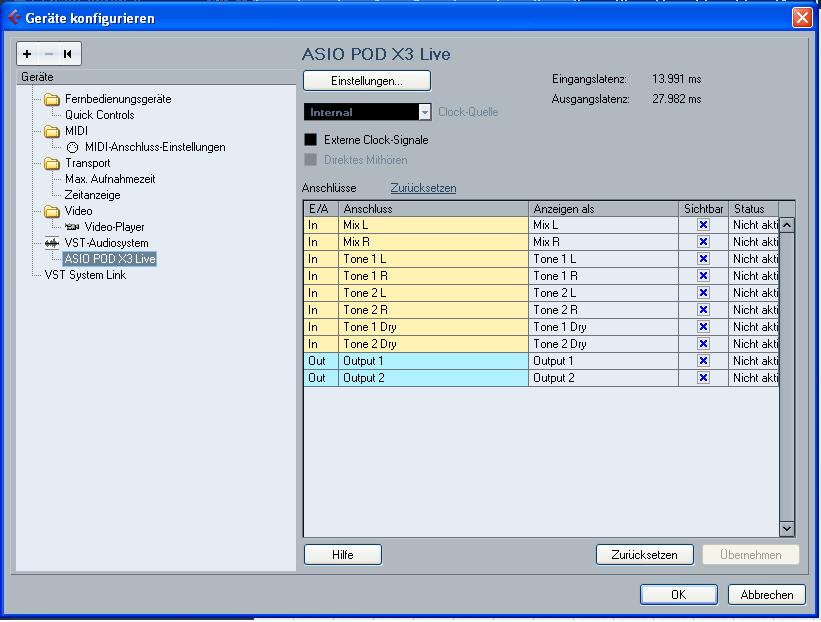Viewport: 821px width, 622px height.
Task: Click the Übernehmen button
Action: point(750,554)
